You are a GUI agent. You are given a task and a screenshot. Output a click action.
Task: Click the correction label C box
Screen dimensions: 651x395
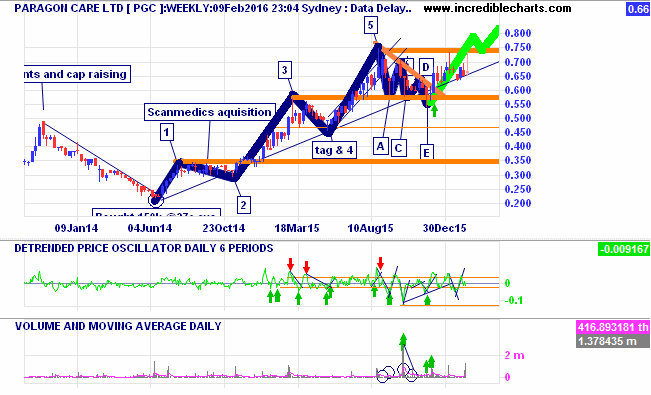pos(399,147)
